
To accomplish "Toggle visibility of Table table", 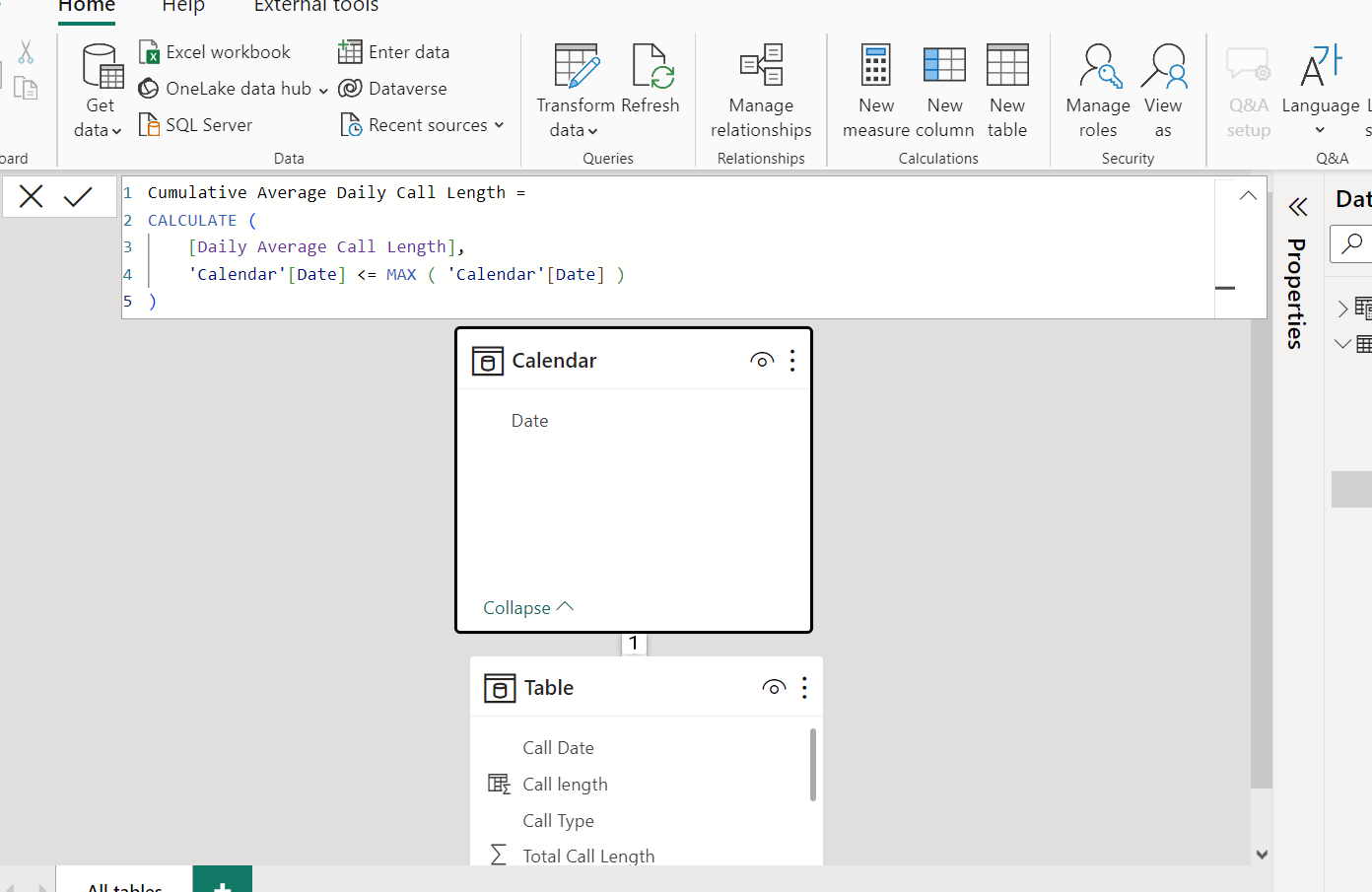I will 775,688.
